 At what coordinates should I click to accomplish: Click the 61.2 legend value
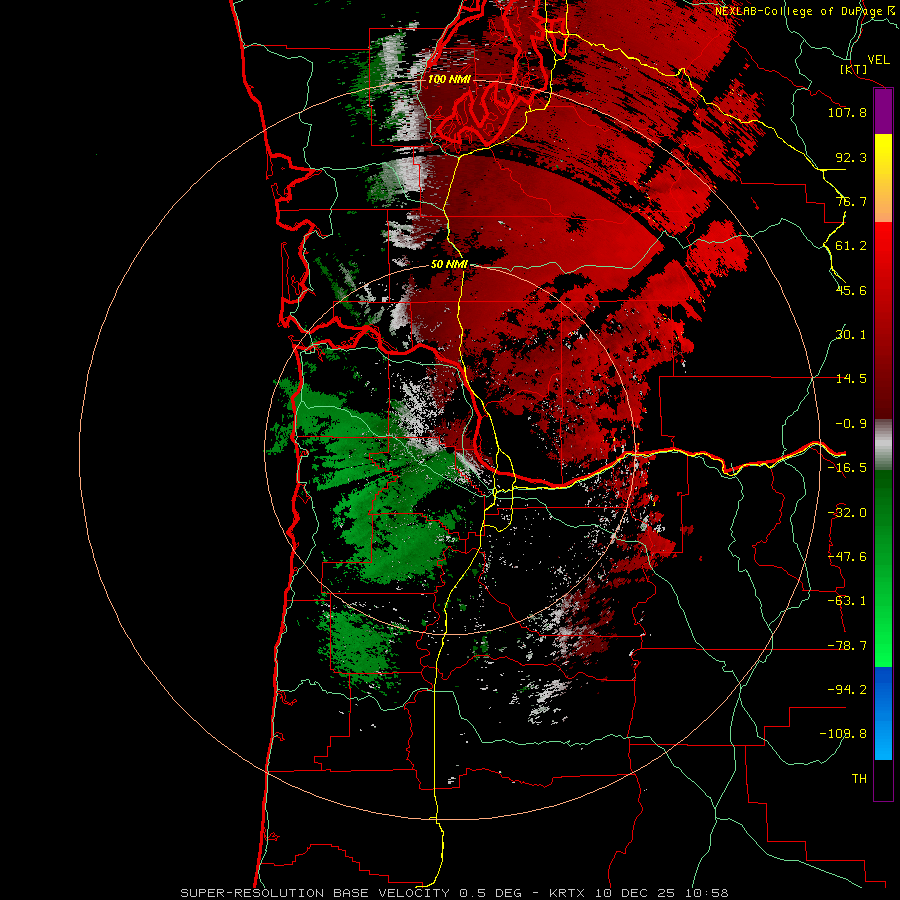point(851,246)
